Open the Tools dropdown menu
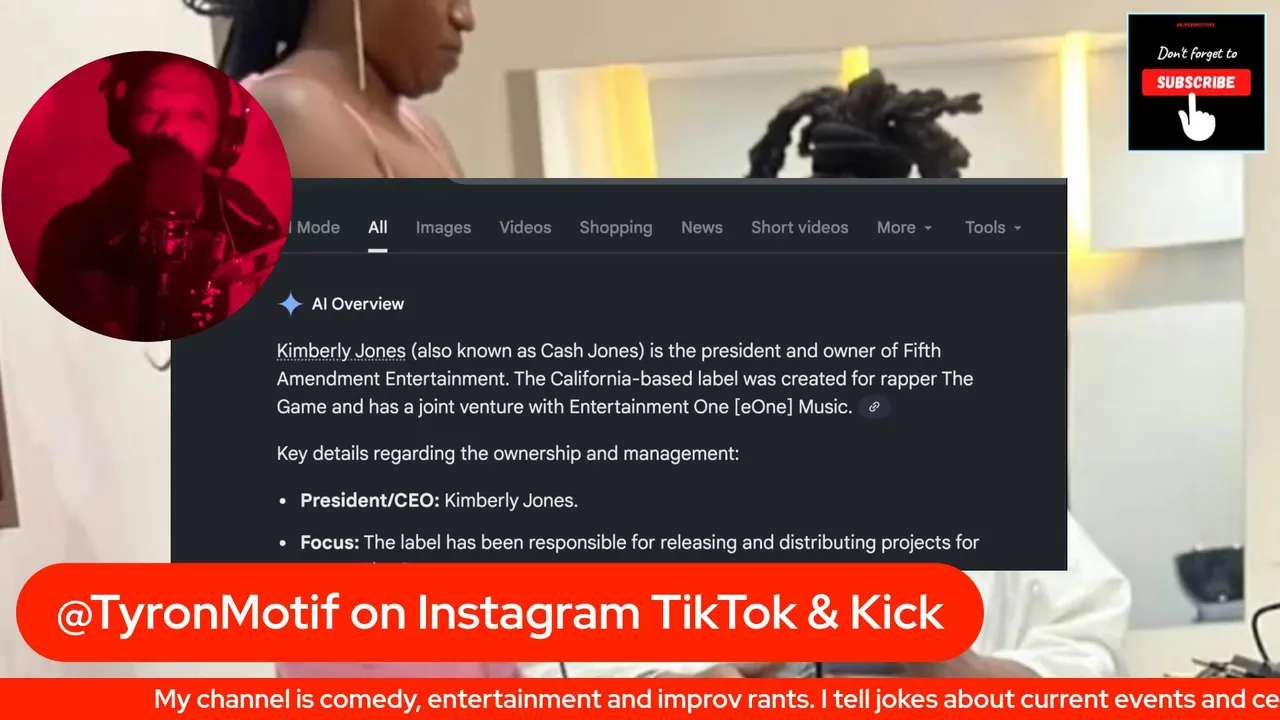This screenshot has width=1280, height=720. point(993,227)
